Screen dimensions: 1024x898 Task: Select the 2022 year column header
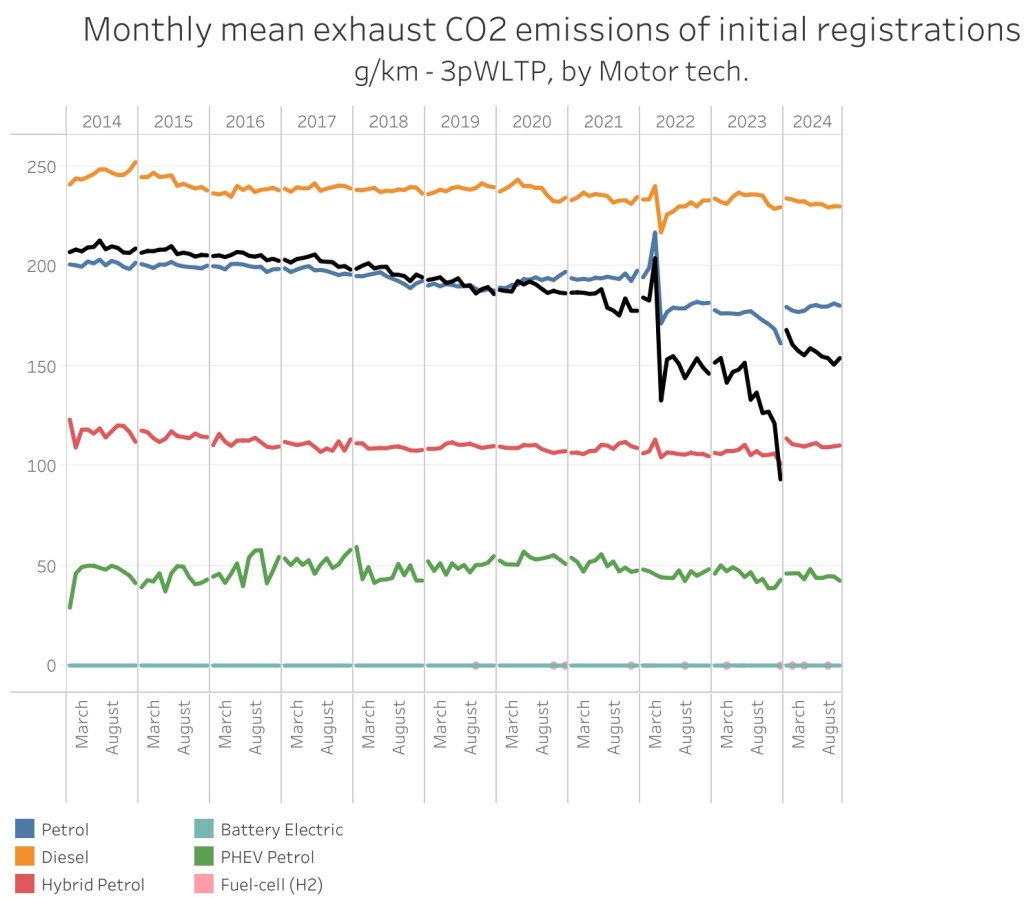675,122
